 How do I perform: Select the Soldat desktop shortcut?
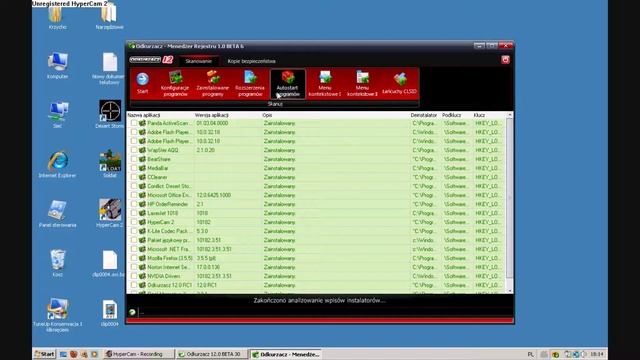click(x=110, y=164)
